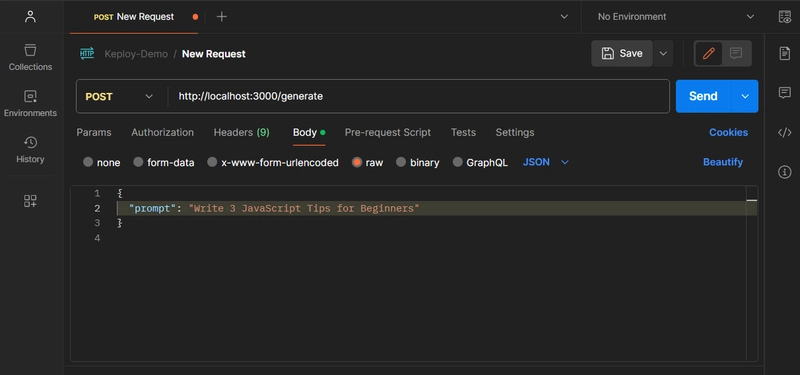Open the tab list dropdown chevron
Viewport: 800px width, 375px height.
(x=564, y=17)
